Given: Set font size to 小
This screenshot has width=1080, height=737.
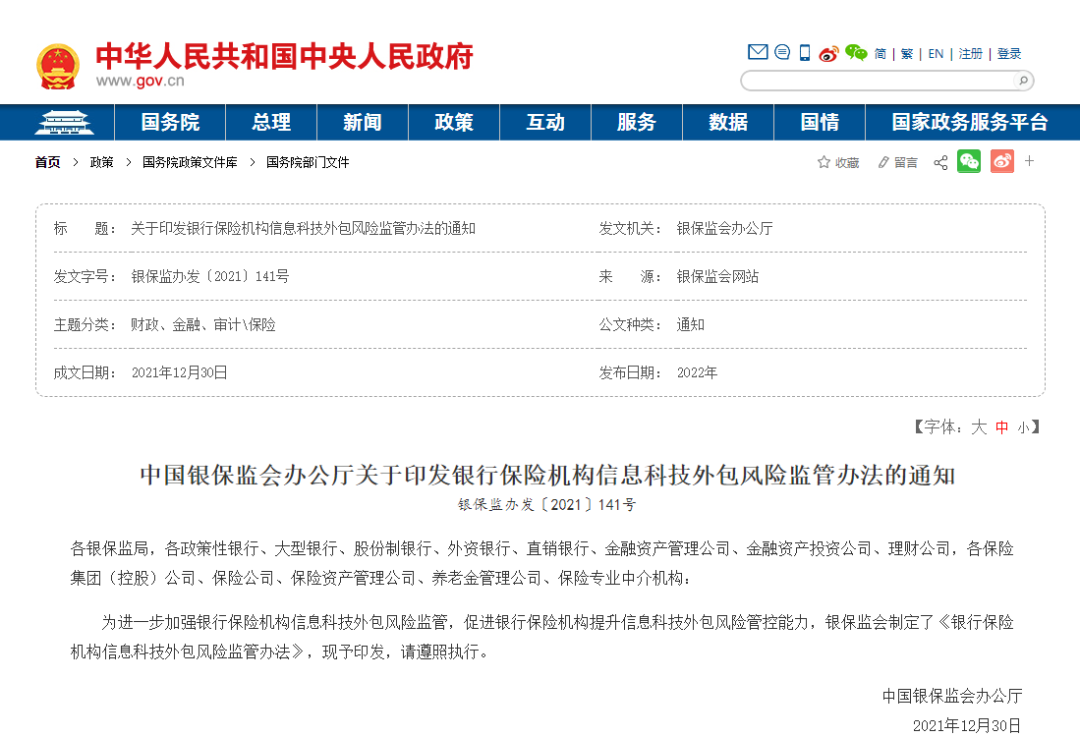Looking at the screenshot, I should [x=1022, y=427].
